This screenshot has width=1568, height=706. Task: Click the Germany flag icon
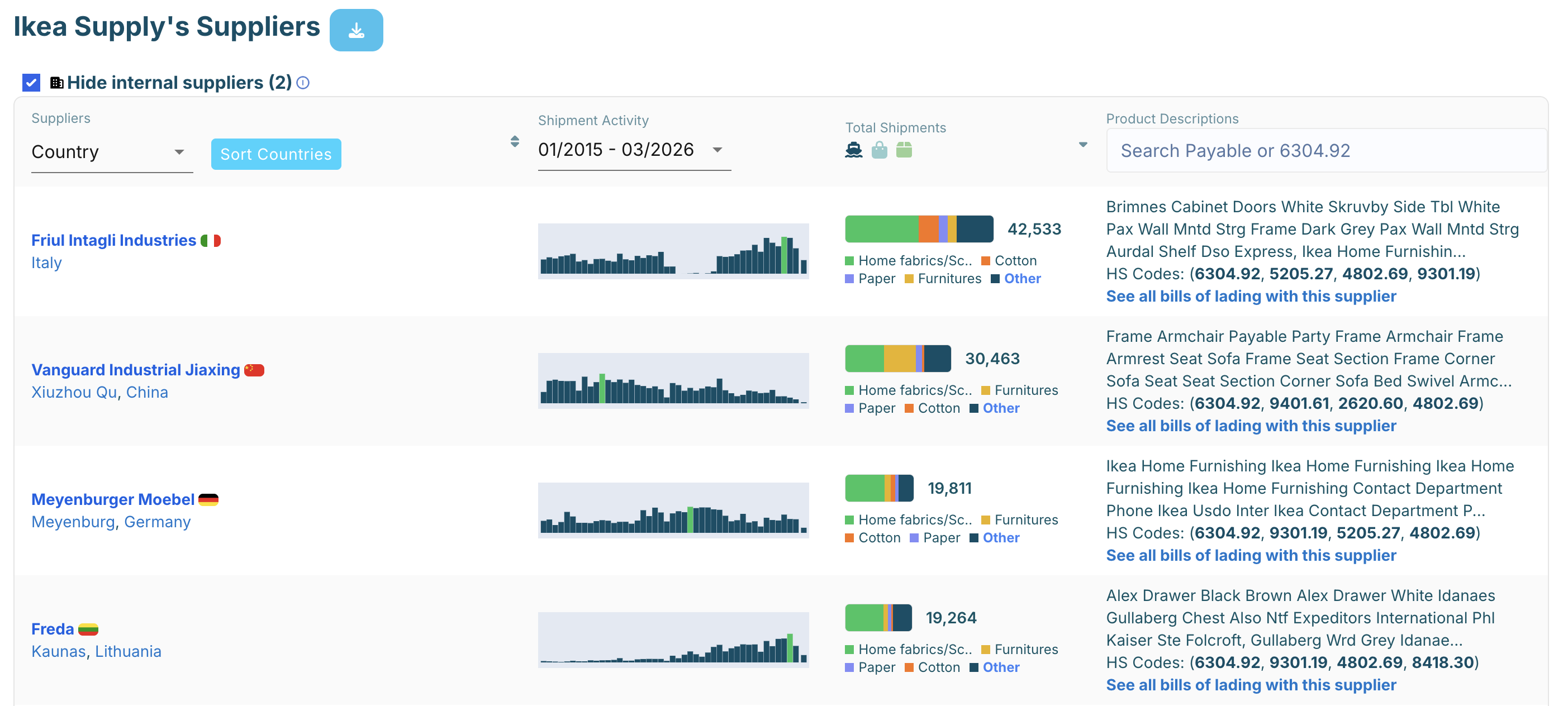[208, 500]
